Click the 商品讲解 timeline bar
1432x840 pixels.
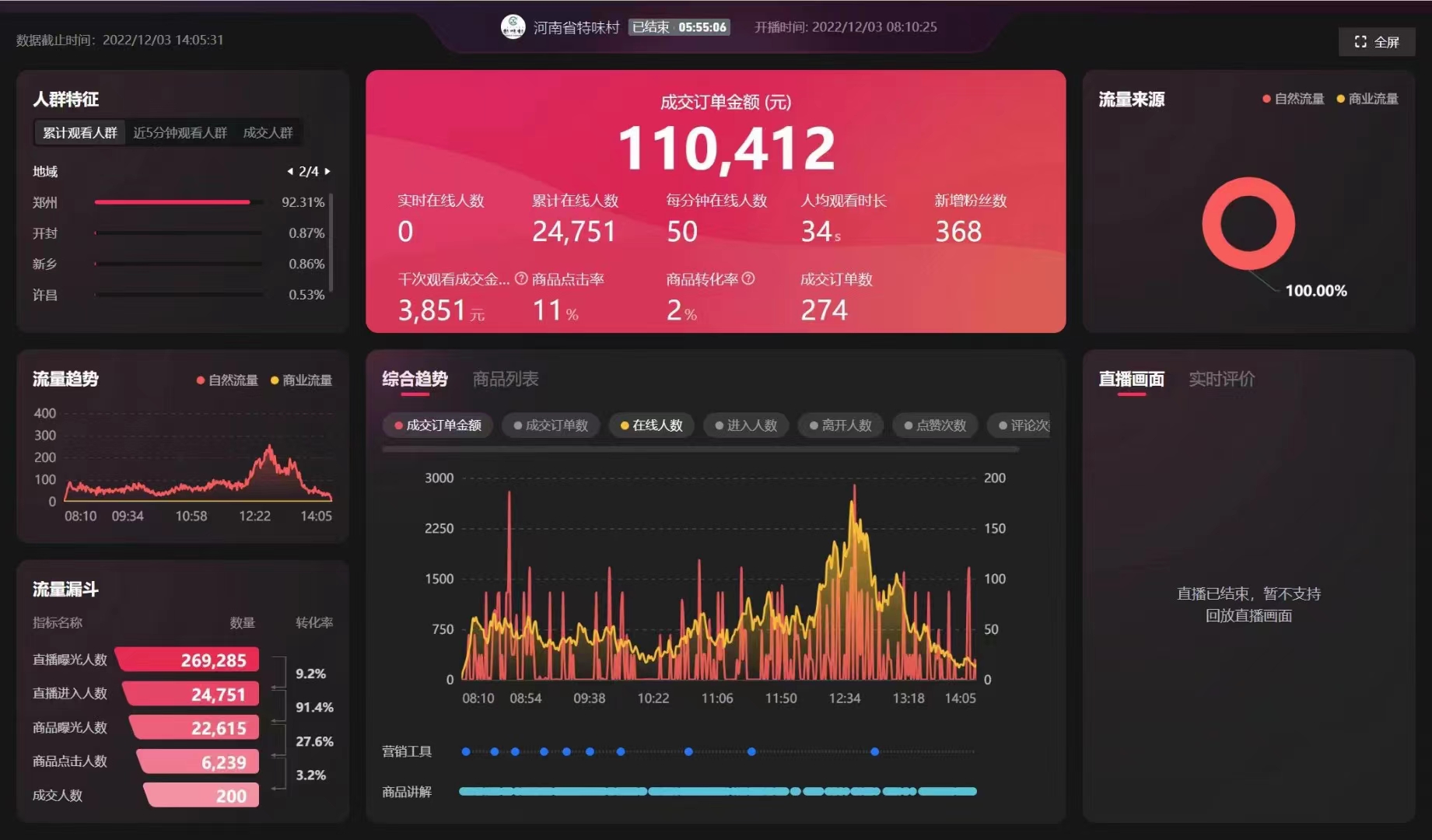[717, 792]
